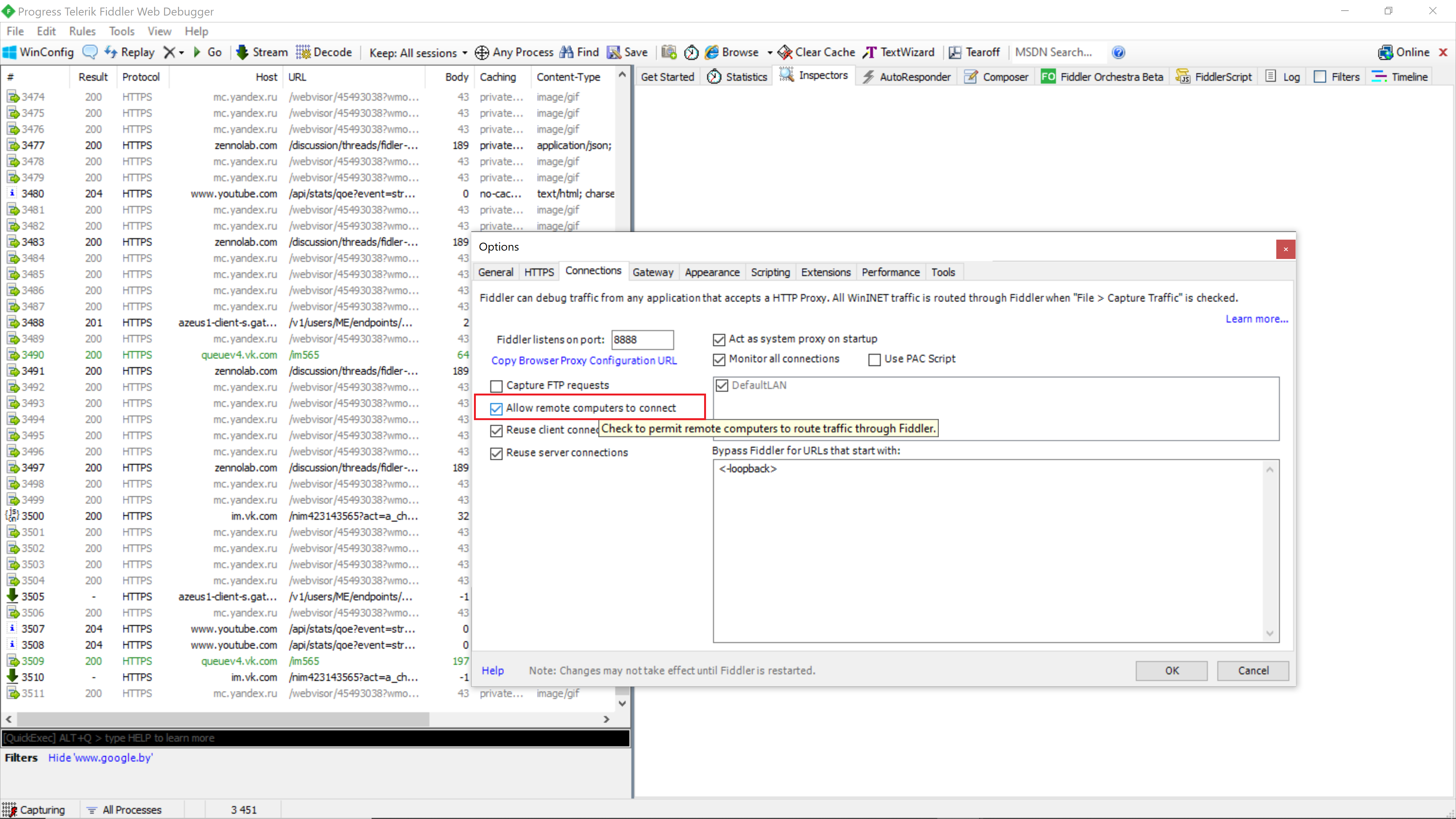Open WinConfig from the toolbar
Viewport: 1456px width, 819px height.
38,52
